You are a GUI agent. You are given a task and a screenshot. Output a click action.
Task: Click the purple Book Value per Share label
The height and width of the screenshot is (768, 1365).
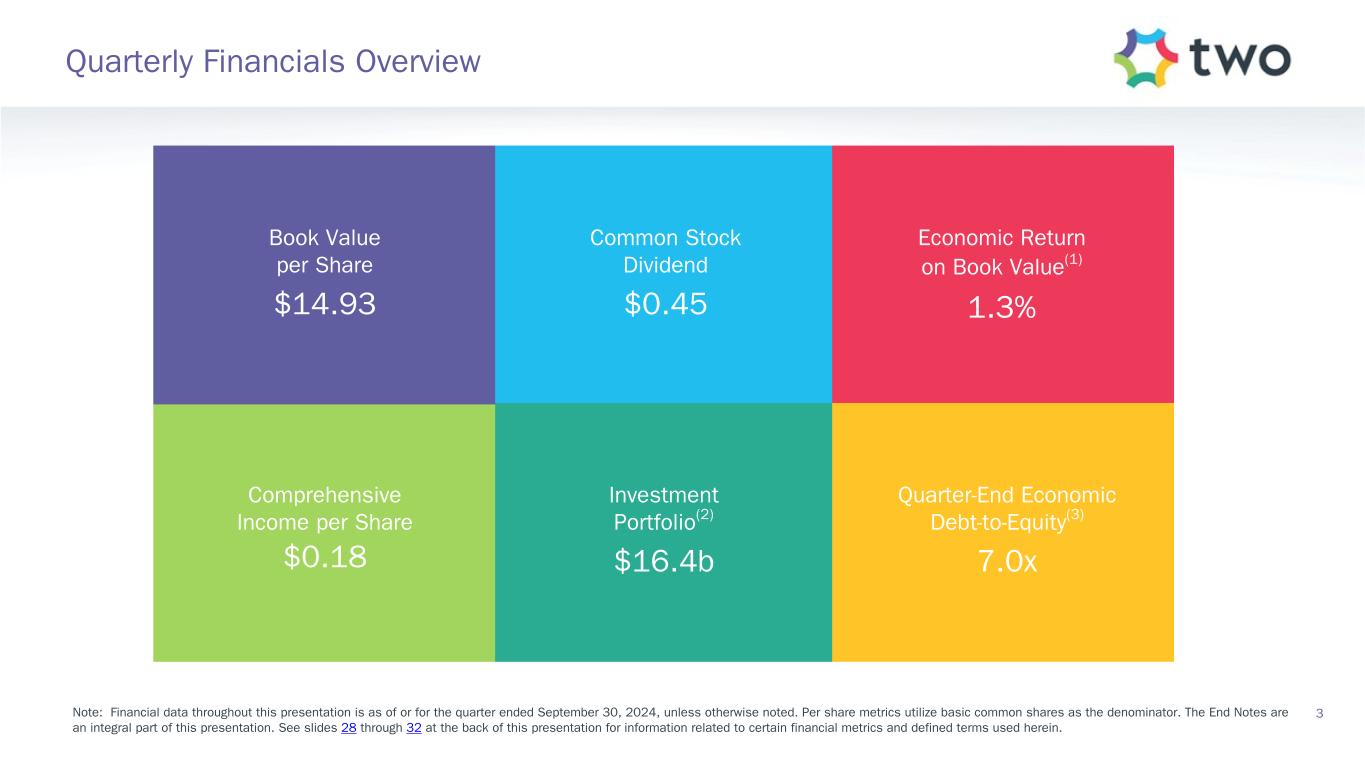pyautogui.click(x=324, y=251)
